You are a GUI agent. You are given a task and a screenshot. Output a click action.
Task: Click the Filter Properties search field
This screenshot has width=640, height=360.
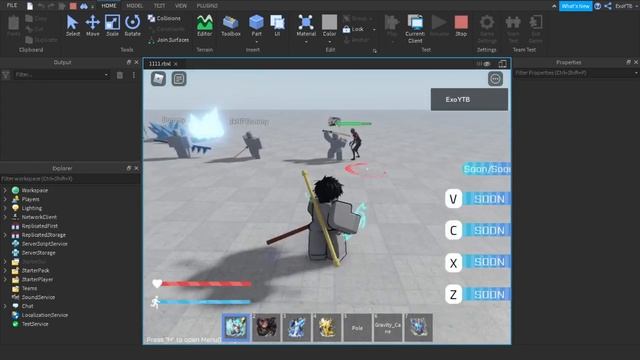tap(576, 73)
